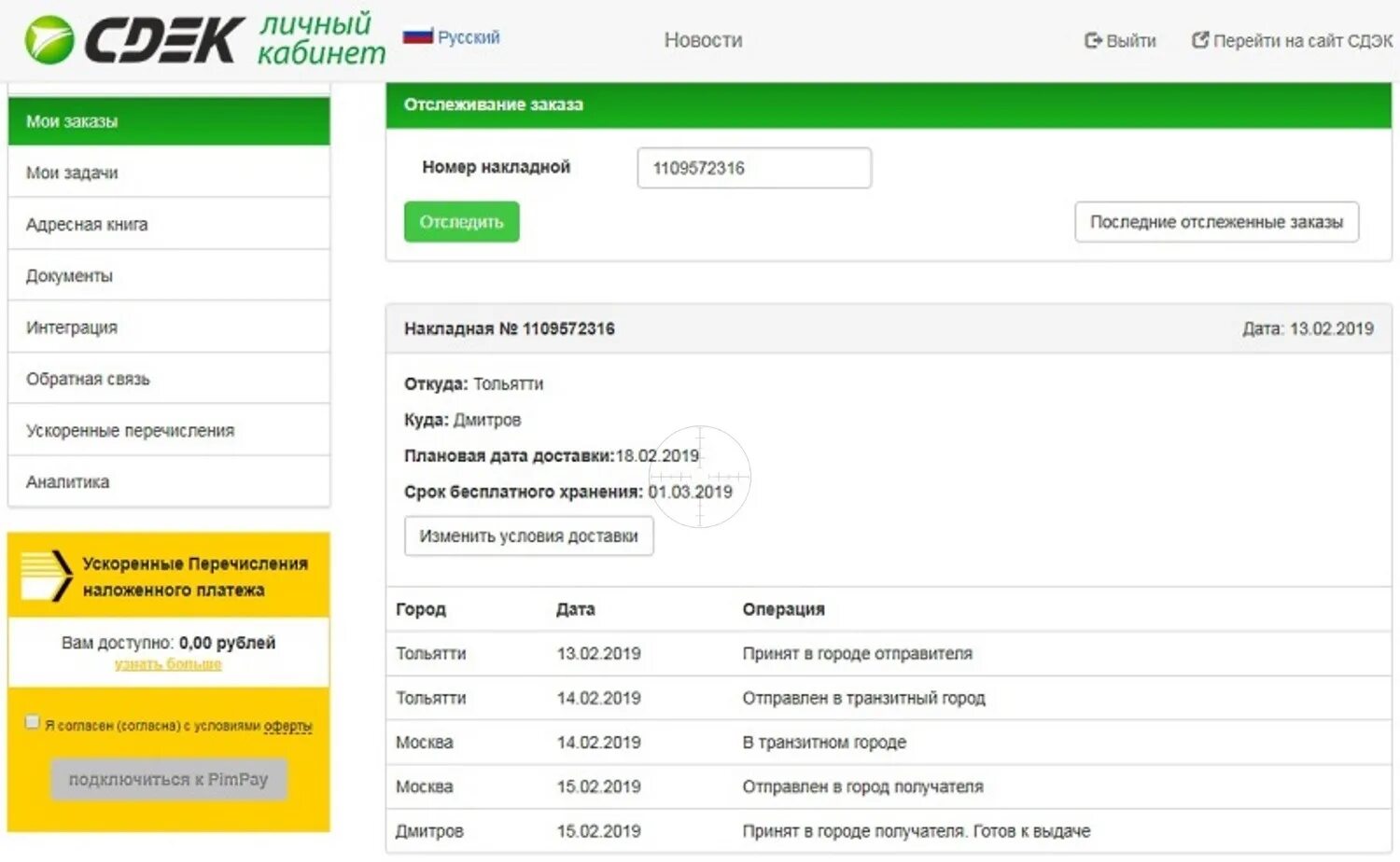Click Вам доступно: 0,00 рублей text
The height and width of the screenshot is (862, 1400).
point(168,643)
